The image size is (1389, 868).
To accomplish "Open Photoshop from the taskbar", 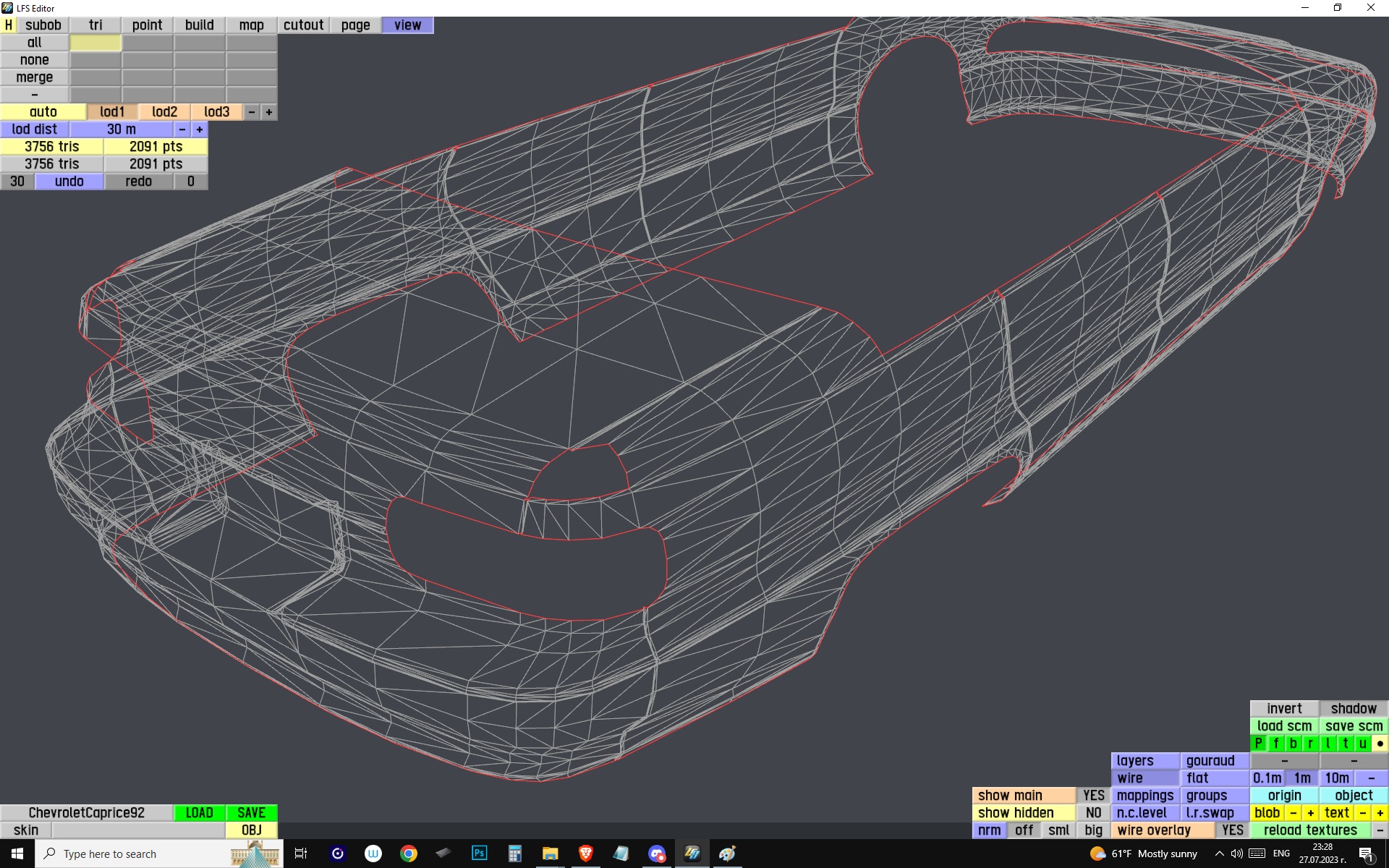I will pos(479,854).
